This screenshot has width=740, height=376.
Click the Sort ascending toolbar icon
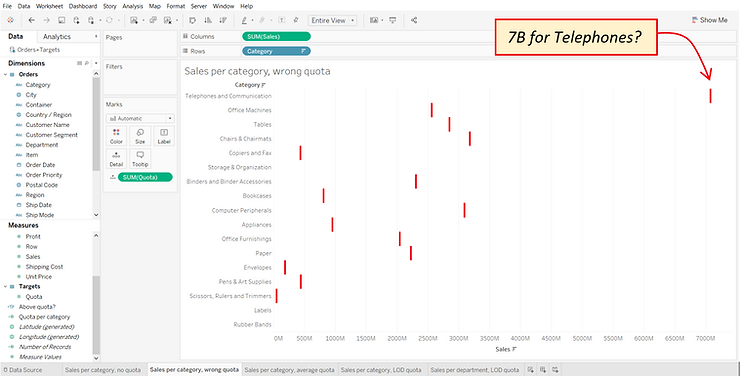pos(208,20)
